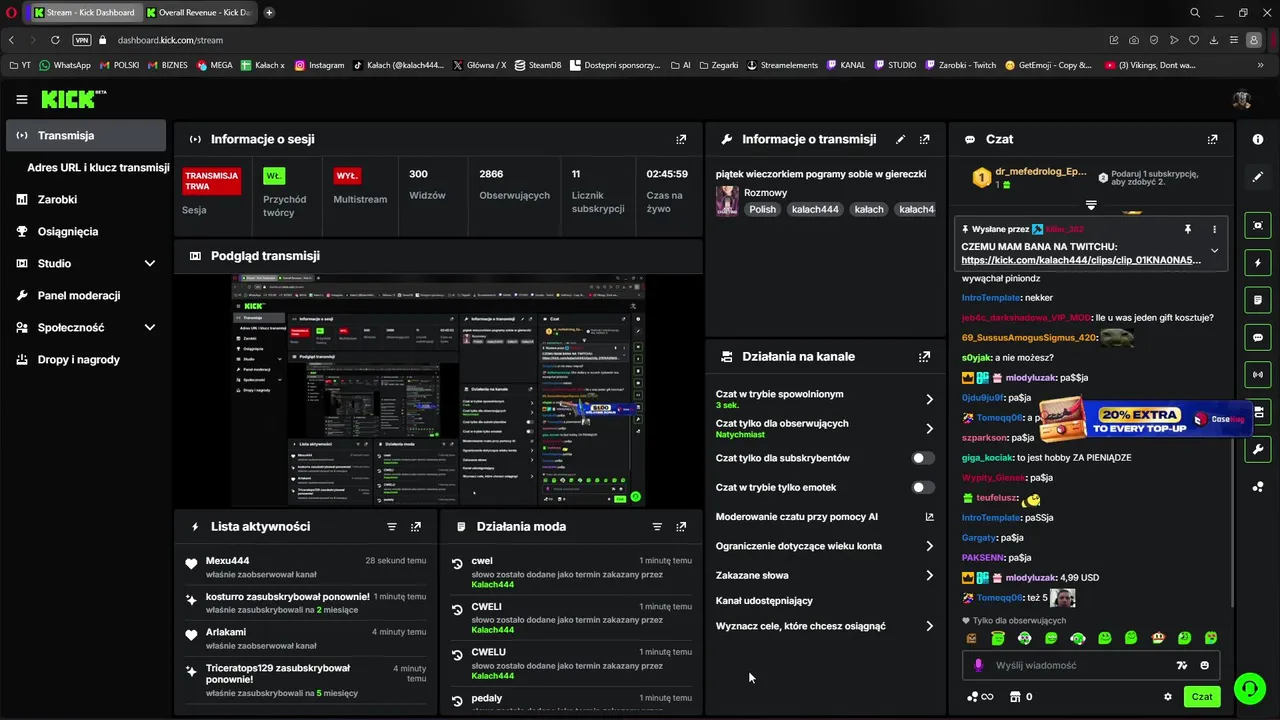Open the shop icon below the chat input
Image resolution: width=1280 pixels, height=720 pixels.
tap(1015, 697)
